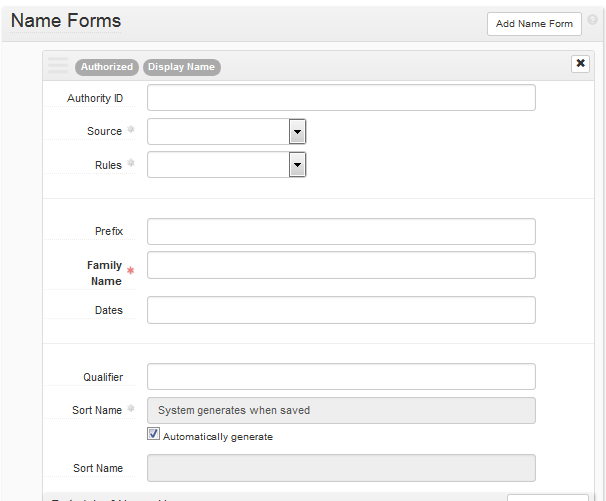Click into the Prefix field
The width and height of the screenshot is (606, 501).
[x=341, y=232]
